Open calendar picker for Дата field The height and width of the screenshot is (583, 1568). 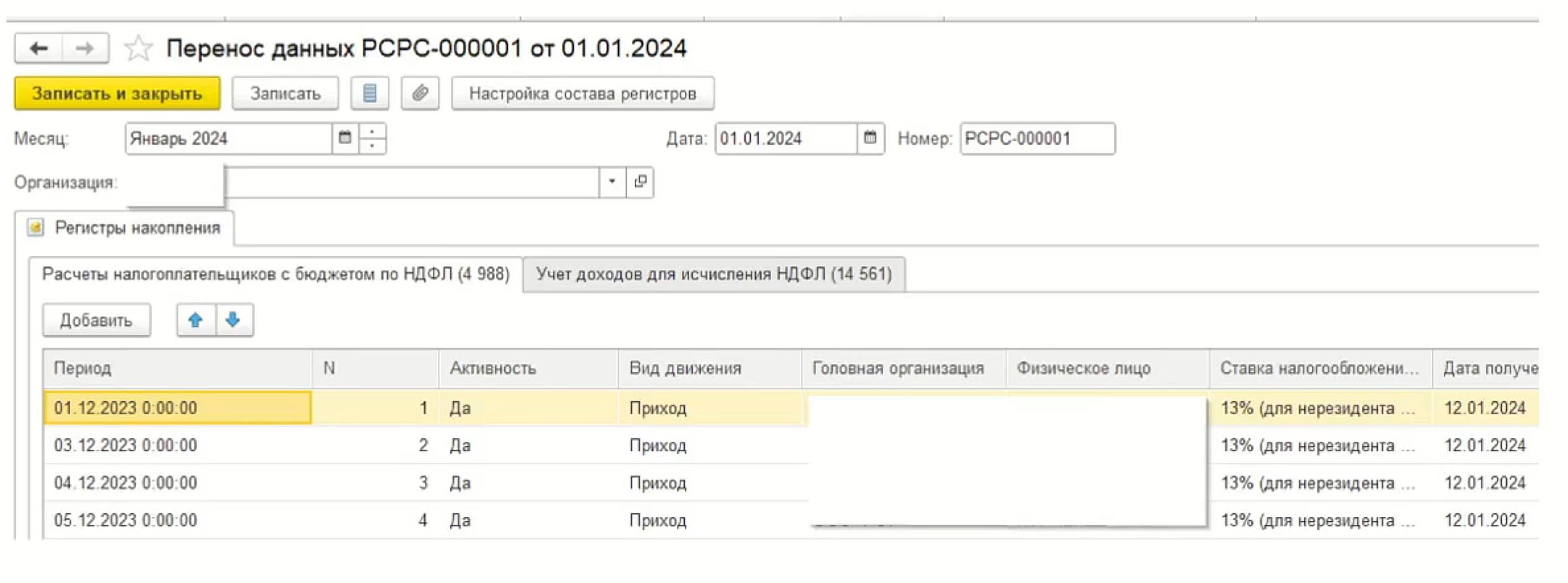pyautogui.click(x=870, y=138)
